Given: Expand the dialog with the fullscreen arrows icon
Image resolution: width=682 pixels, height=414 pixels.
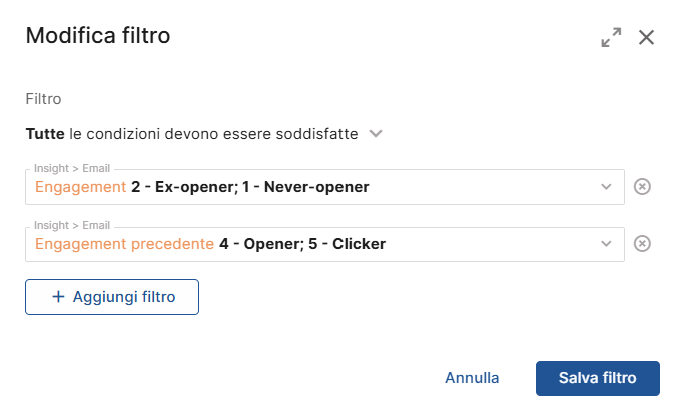Looking at the screenshot, I should point(611,37).
